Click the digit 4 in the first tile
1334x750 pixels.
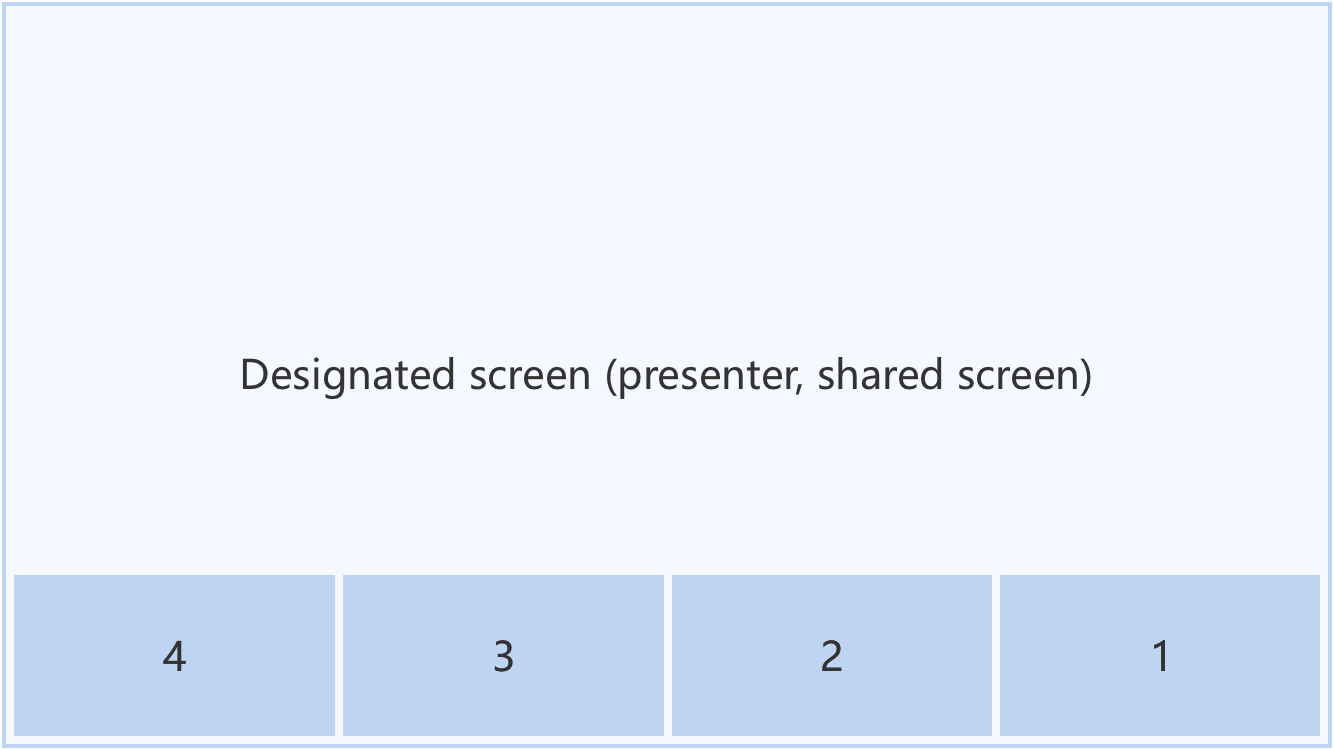(174, 657)
